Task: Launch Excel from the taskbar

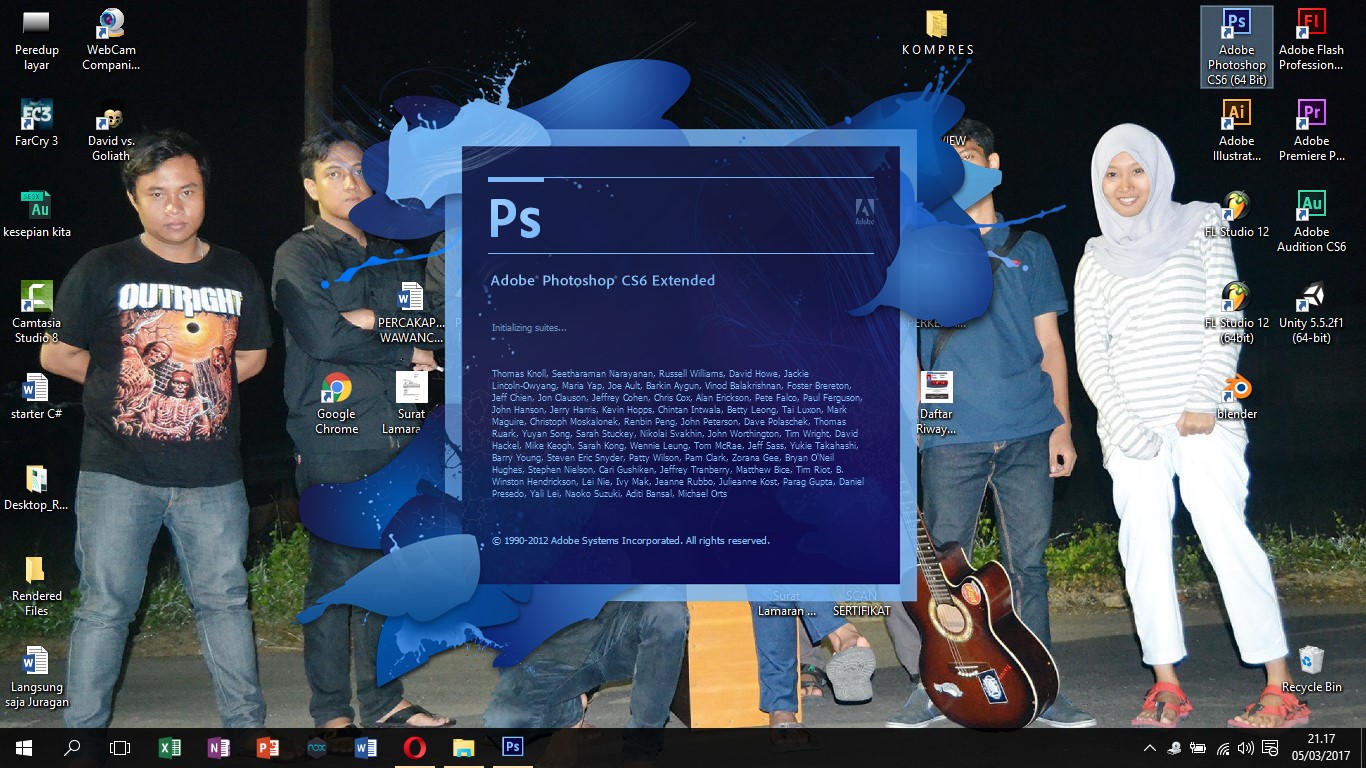Action: pos(170,747)
